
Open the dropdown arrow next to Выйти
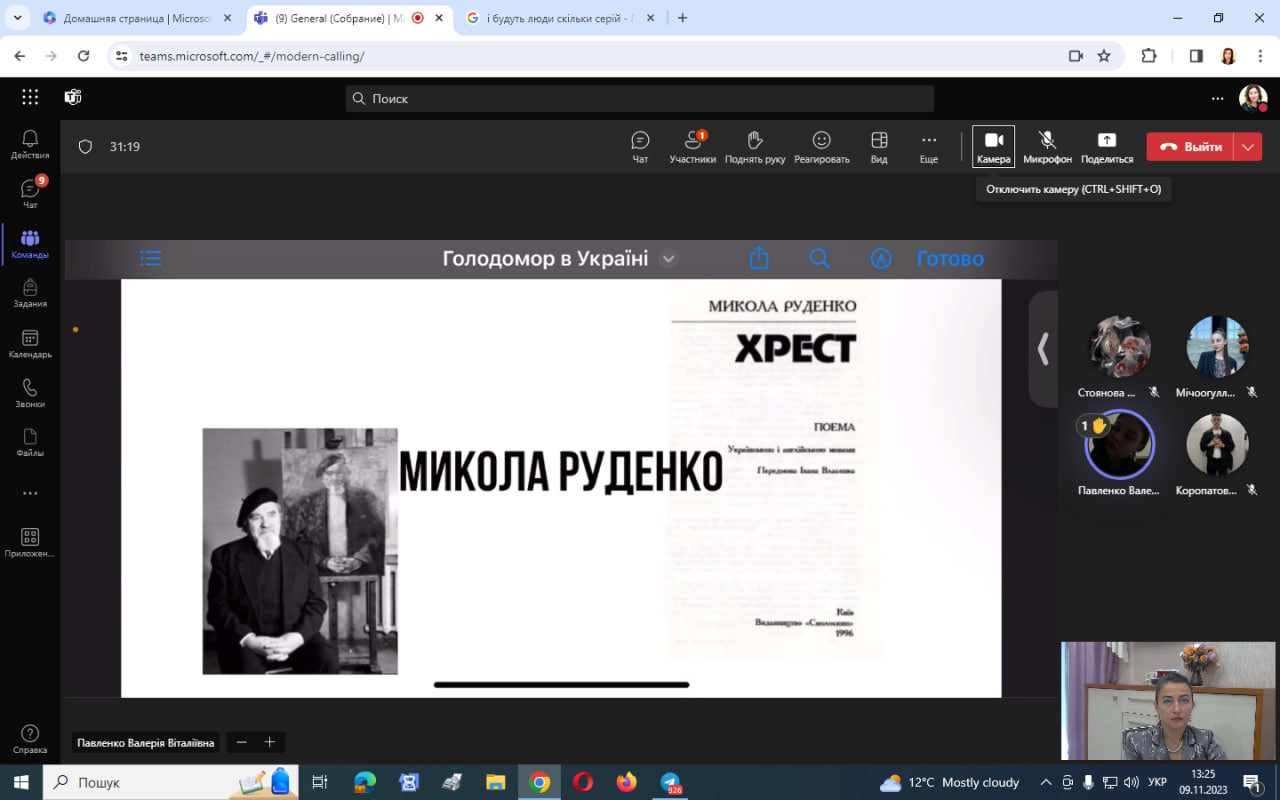(x=1248, y=147)
